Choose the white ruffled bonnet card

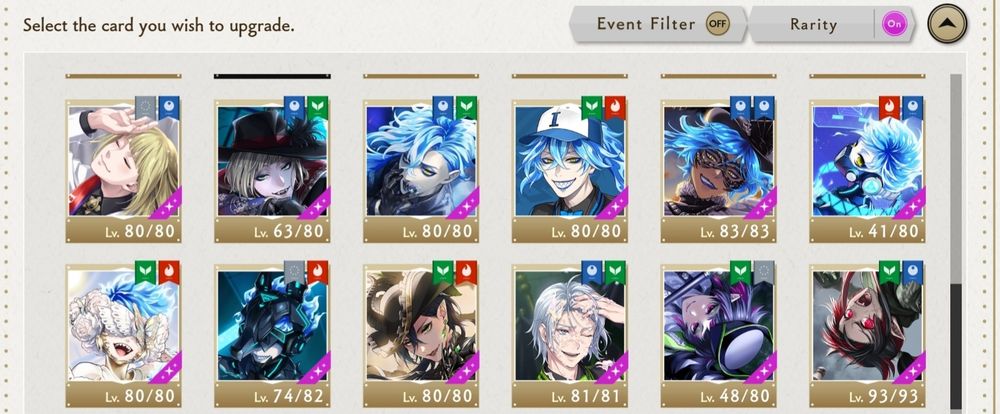click(123, 335)
